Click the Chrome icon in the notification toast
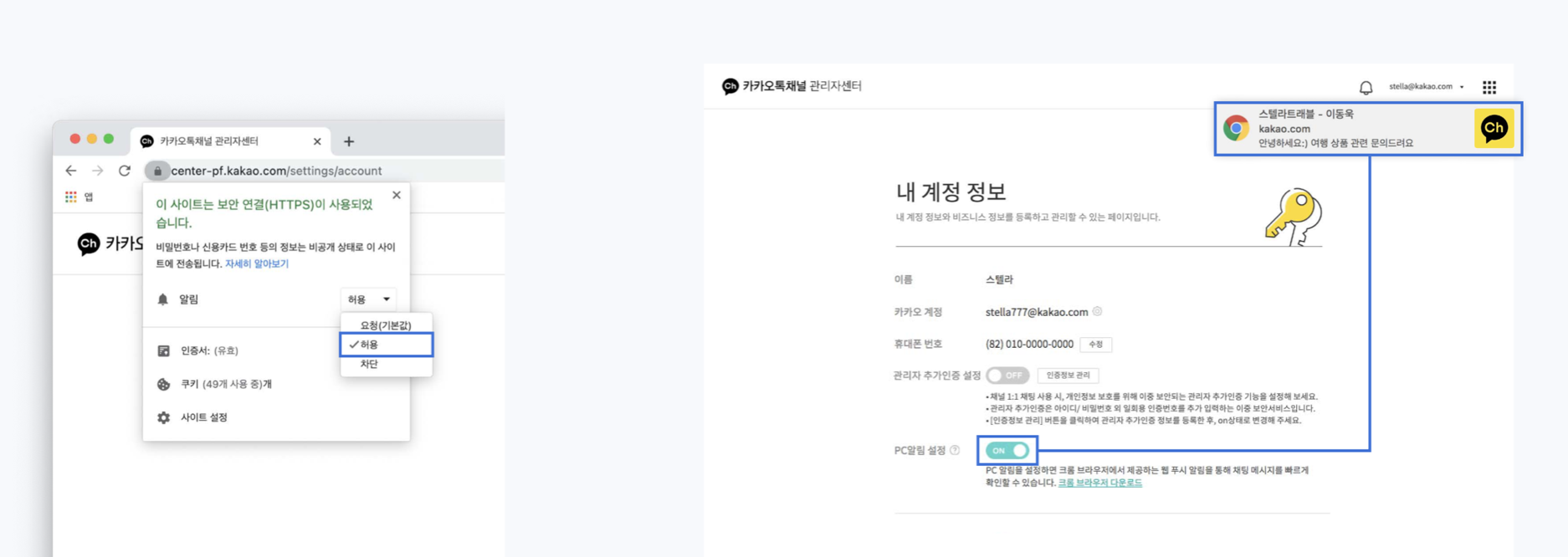The height and width of the screenshot is (557, 1568). [1236, 128]
